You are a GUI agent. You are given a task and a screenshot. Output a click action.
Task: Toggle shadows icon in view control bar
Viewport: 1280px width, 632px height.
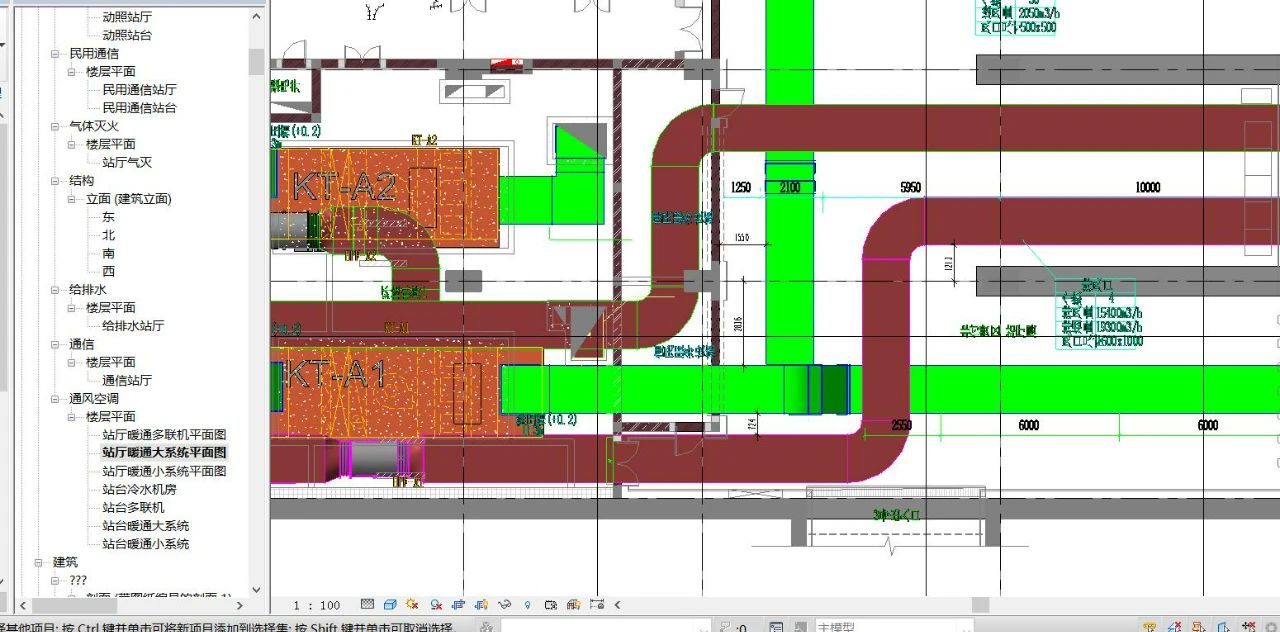pos(436,605)
